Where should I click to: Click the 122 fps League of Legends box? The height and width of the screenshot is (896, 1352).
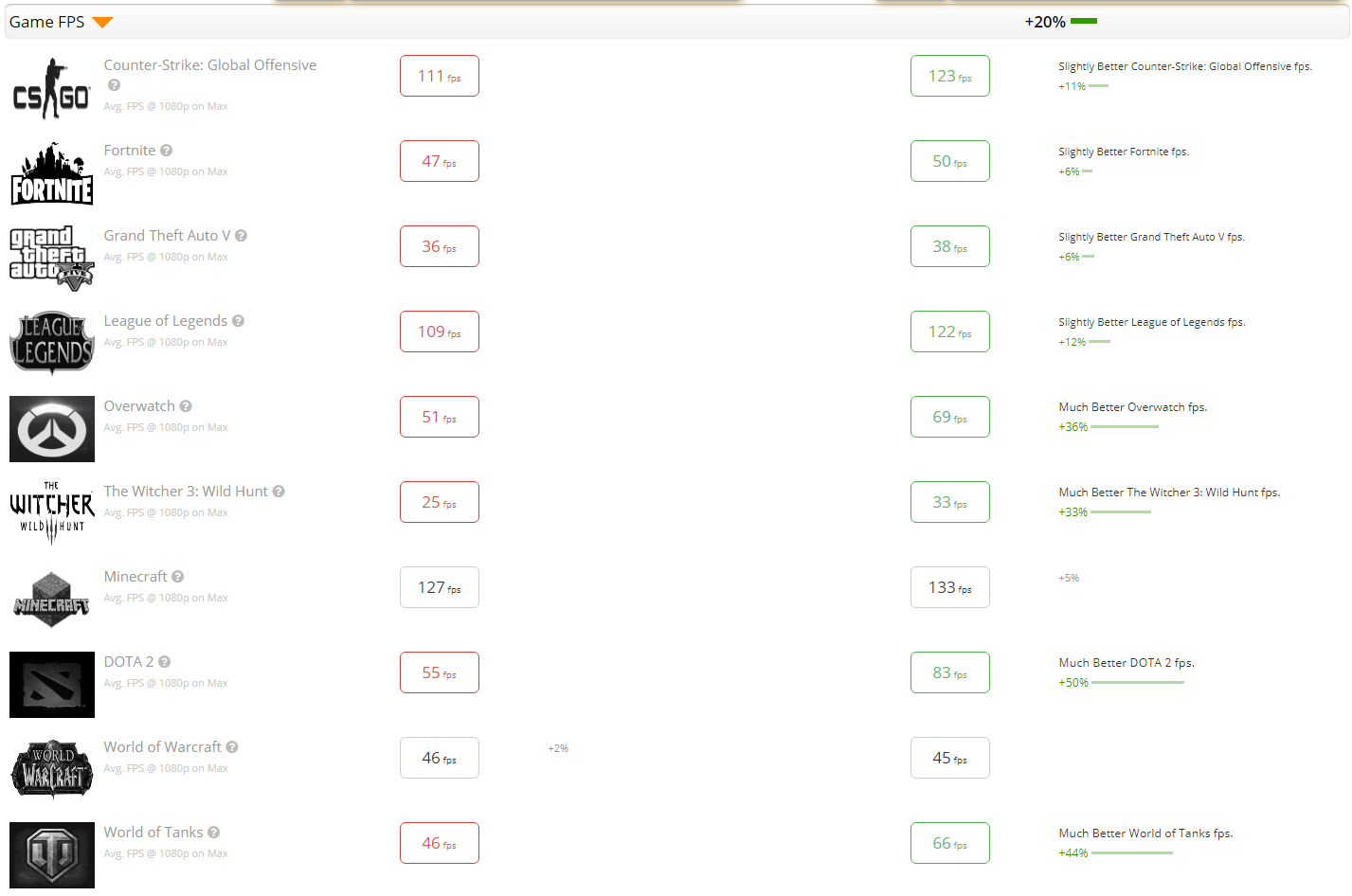(x=950, y=332)
